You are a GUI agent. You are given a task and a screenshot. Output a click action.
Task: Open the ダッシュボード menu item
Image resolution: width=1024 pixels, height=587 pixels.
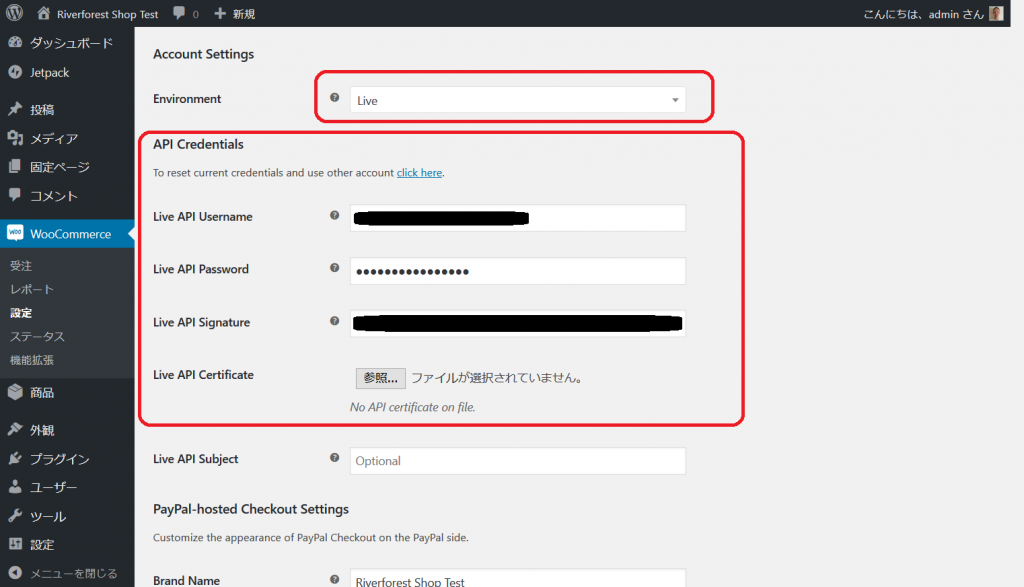coord(70,43)
